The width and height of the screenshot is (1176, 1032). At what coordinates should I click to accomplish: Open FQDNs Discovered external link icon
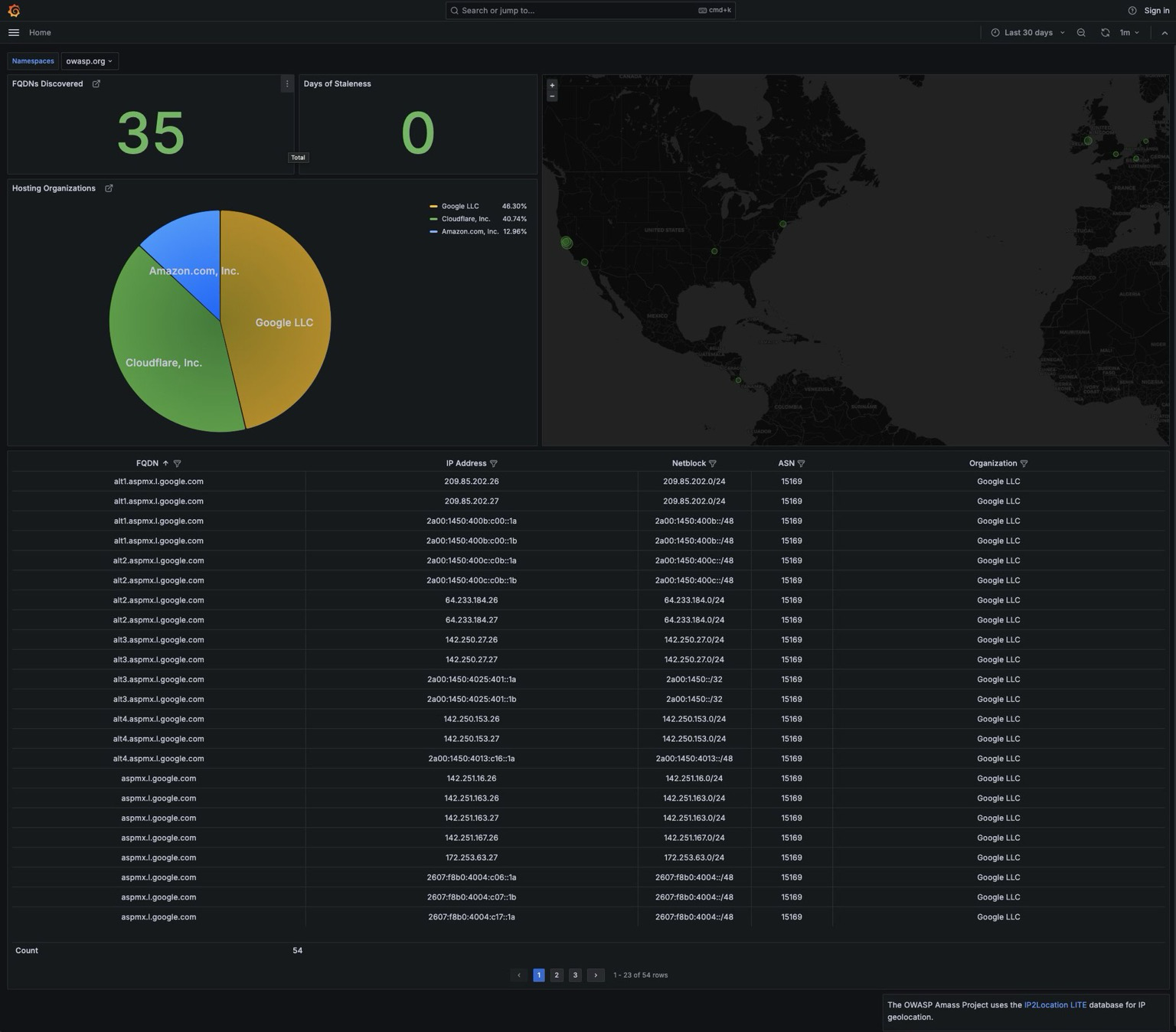coord(96,84)
